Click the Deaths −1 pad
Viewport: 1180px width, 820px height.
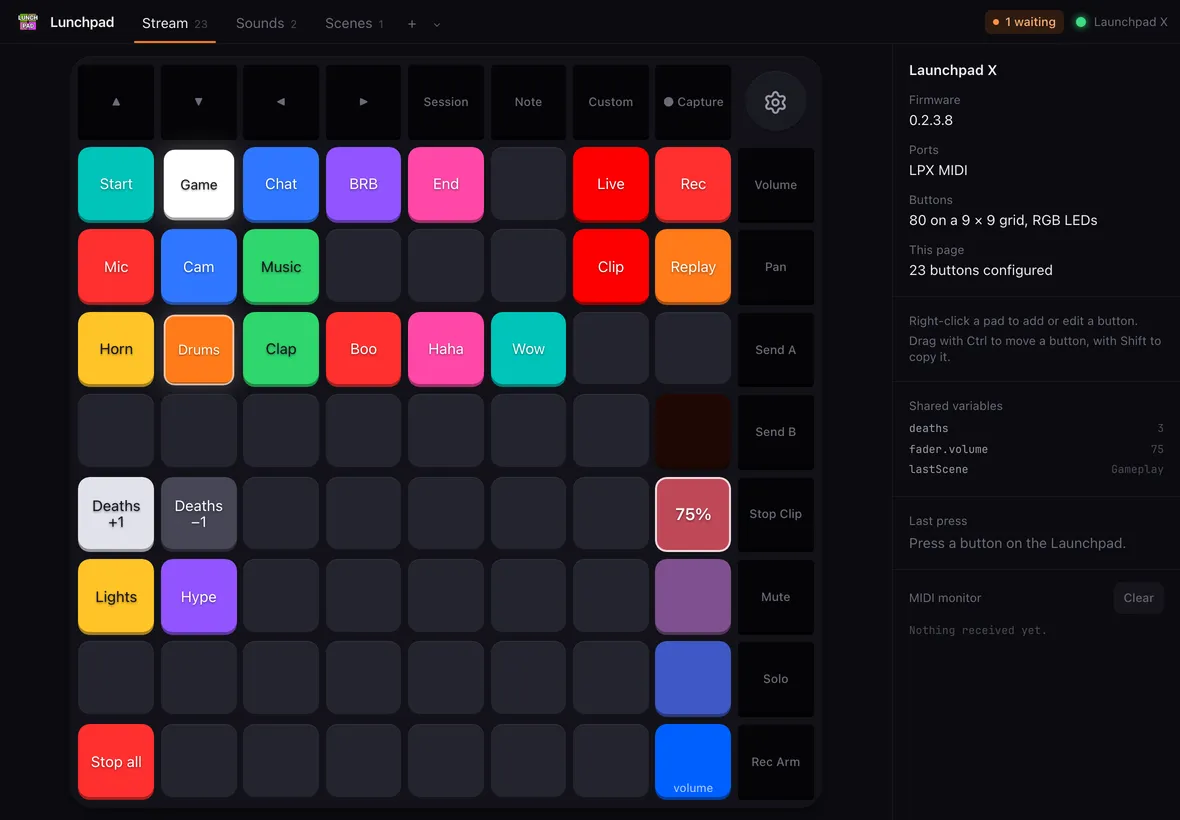[x=199, y=514]
